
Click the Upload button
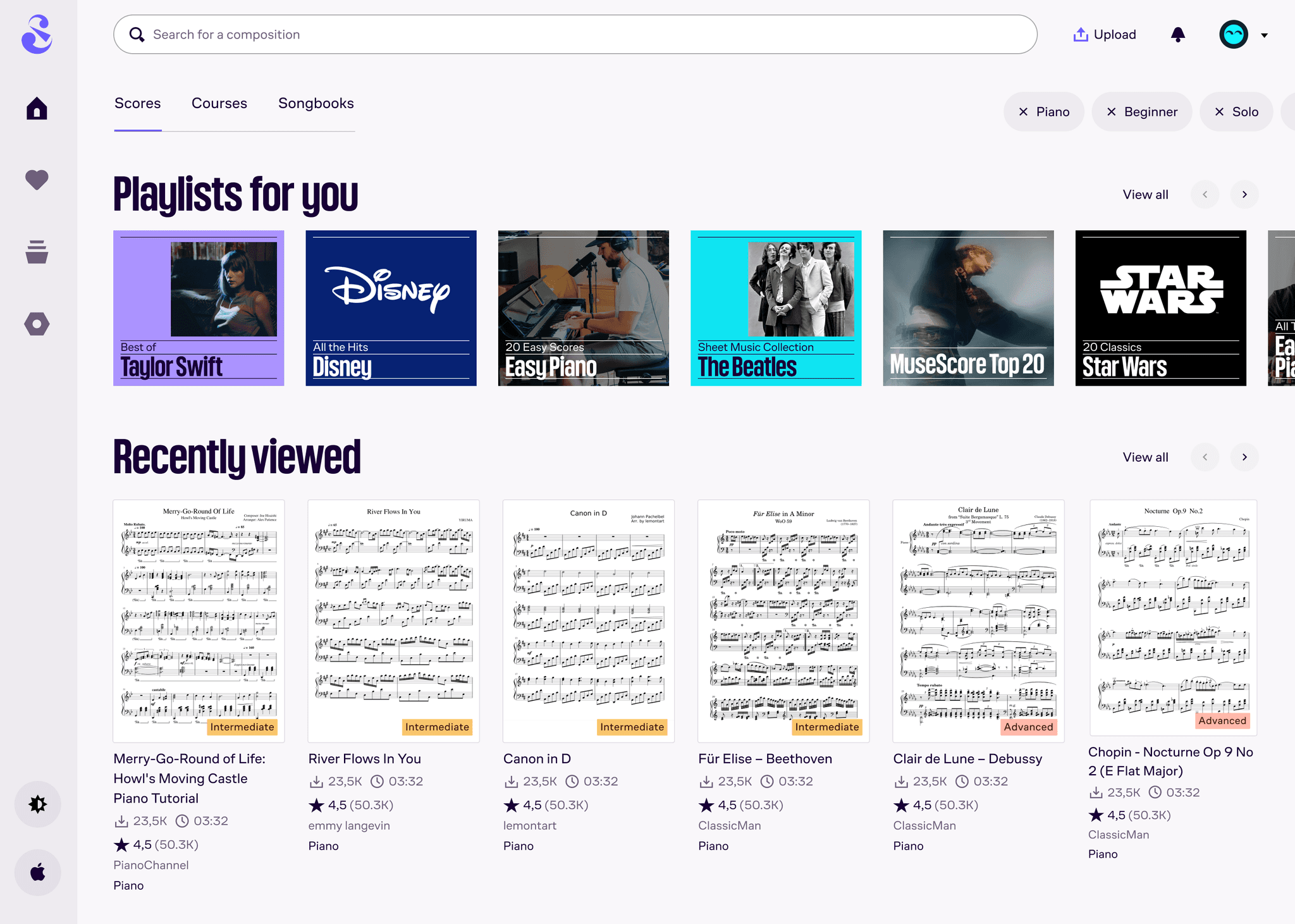(x=1105, y=35)
